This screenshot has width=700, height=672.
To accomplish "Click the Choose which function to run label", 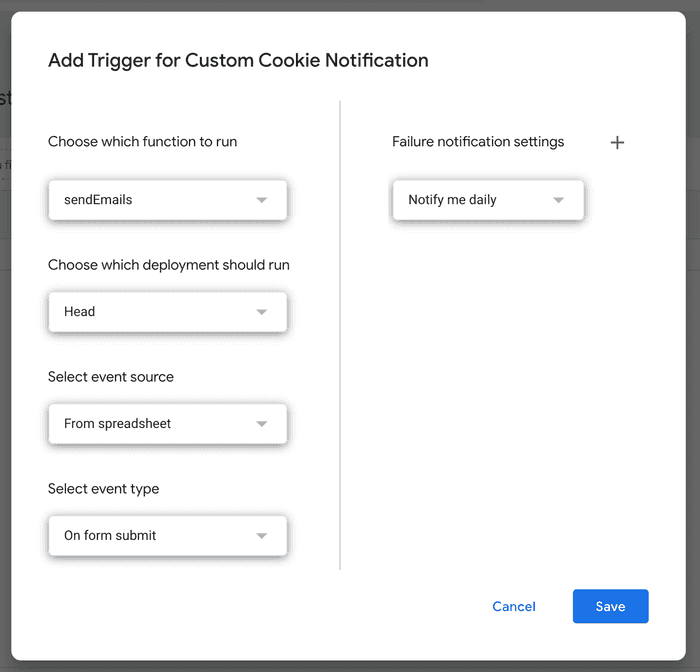I will tap(142, 142).
